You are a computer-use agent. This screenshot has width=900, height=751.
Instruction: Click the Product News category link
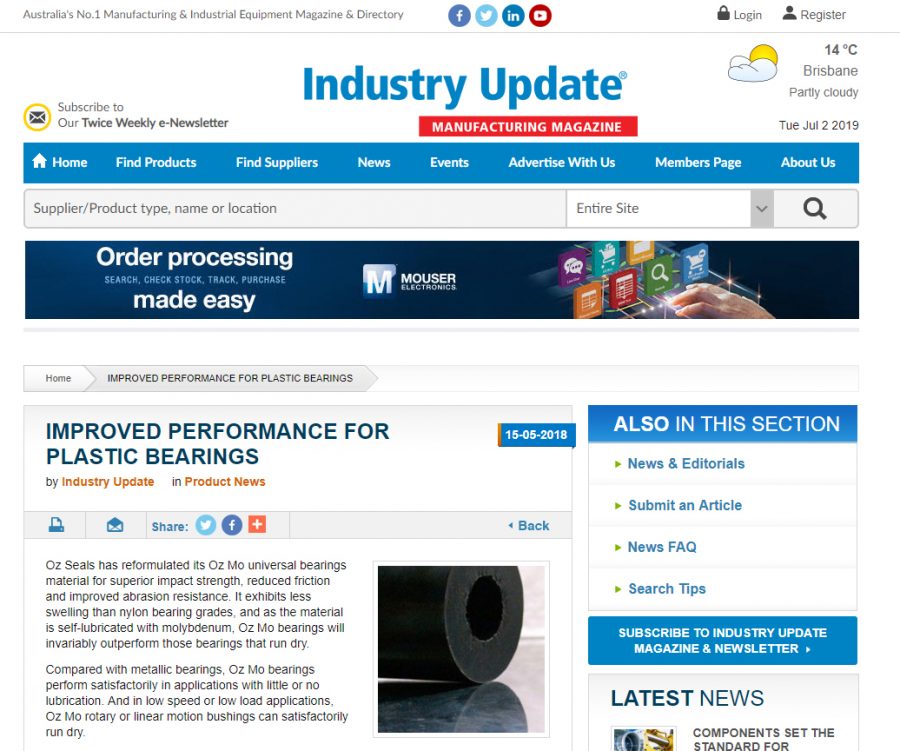[x=225, y=482]
